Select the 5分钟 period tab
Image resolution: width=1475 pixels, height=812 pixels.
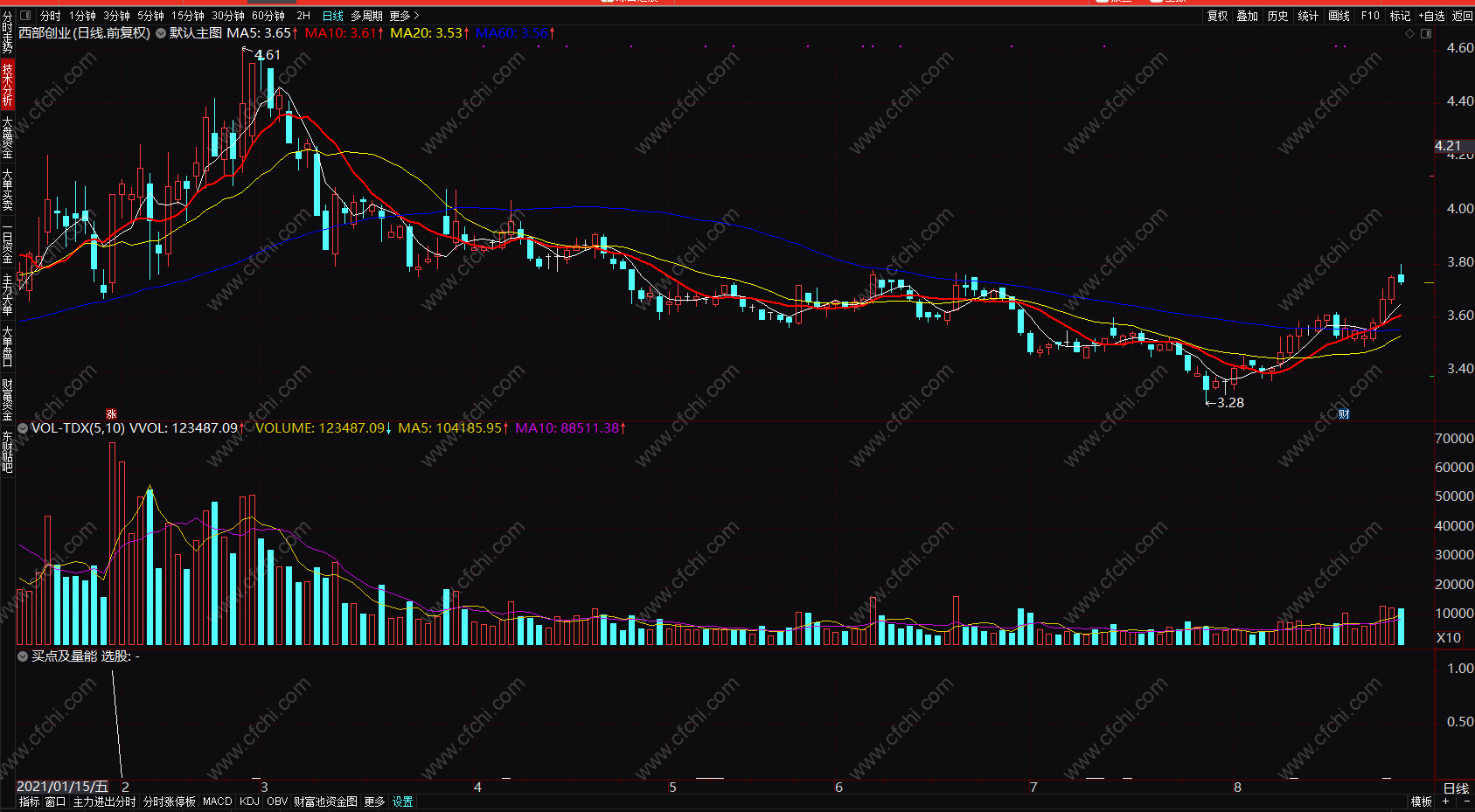[150, 16]
